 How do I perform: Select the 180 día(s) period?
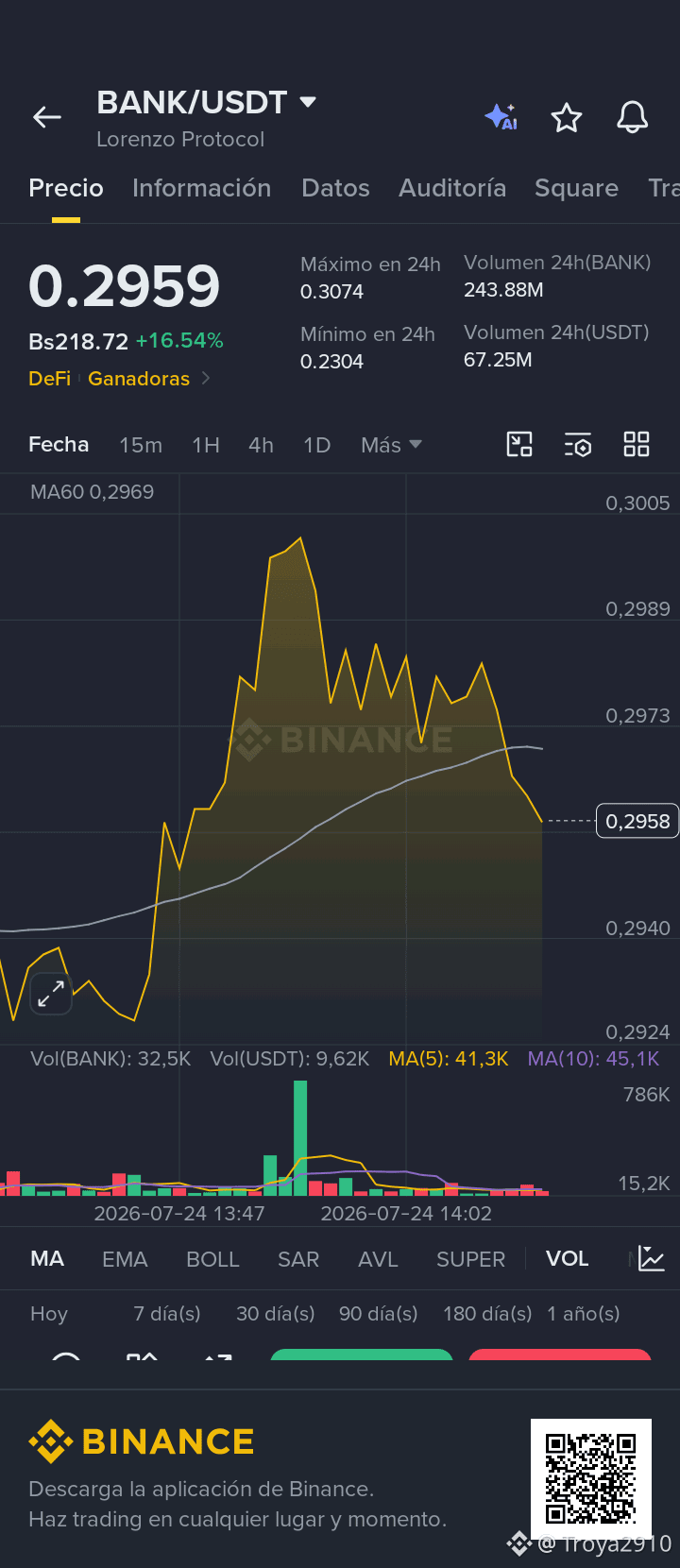[487, 1314]
